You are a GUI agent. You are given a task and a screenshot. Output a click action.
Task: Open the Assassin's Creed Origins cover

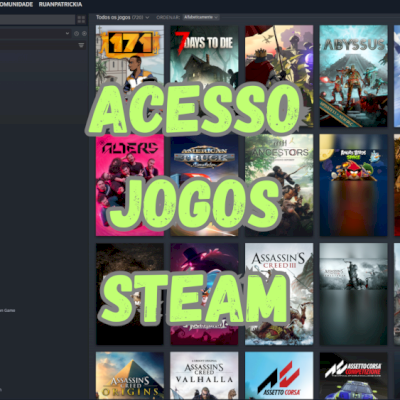click(x=130, y=376)
